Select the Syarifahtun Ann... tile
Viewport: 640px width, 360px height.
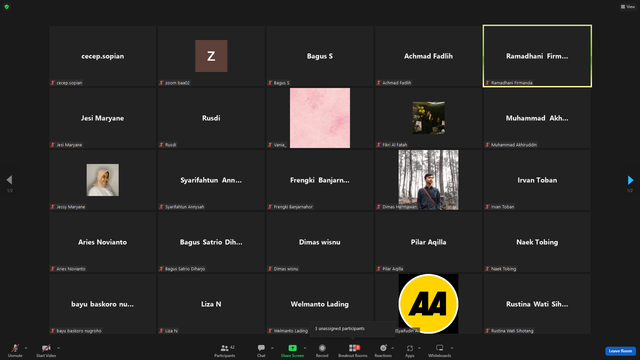pos(211,180)
